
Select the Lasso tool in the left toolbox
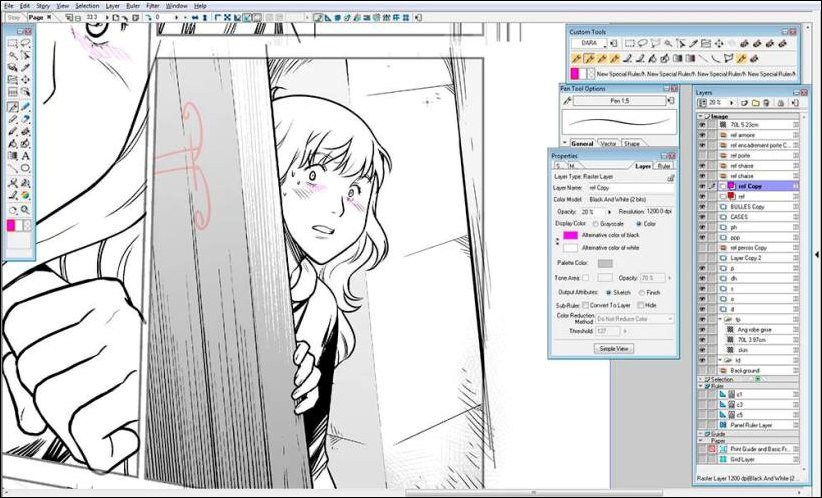tap(26, 43)
